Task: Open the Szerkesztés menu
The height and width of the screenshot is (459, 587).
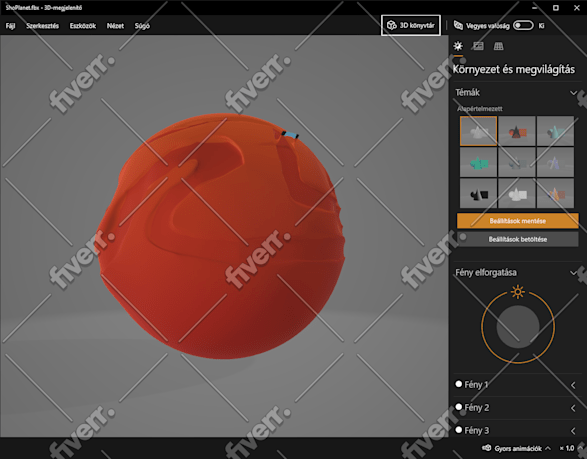Action: [x=42, y=26]
